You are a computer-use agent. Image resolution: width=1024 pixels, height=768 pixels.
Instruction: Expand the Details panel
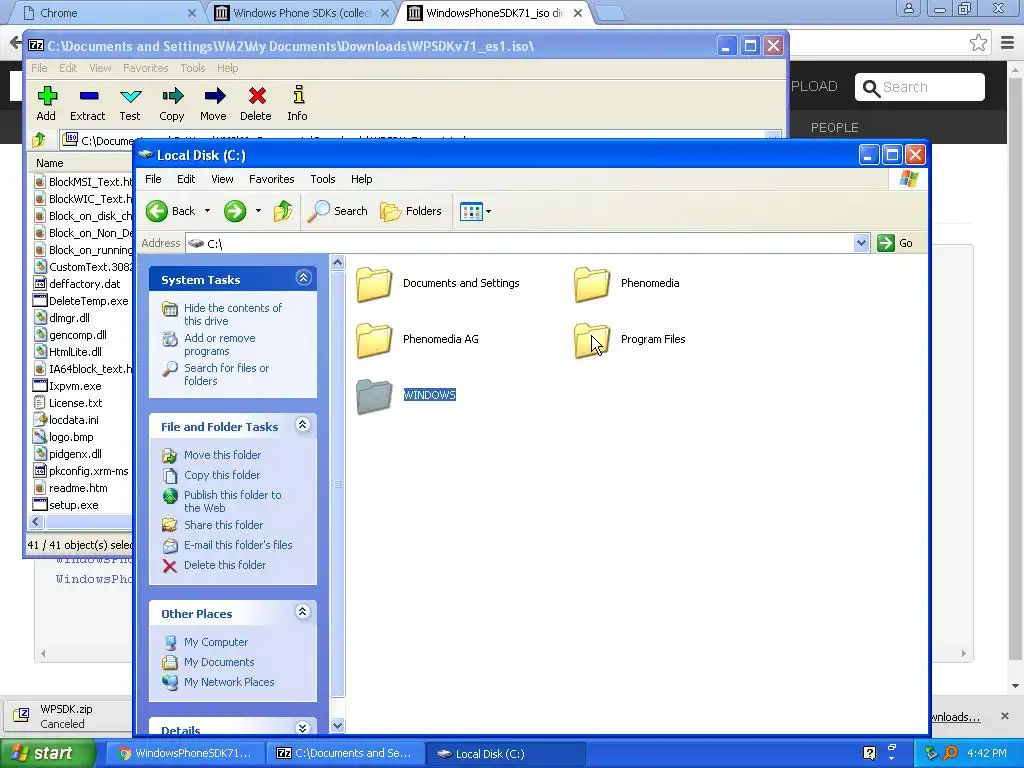coord(303,728)
